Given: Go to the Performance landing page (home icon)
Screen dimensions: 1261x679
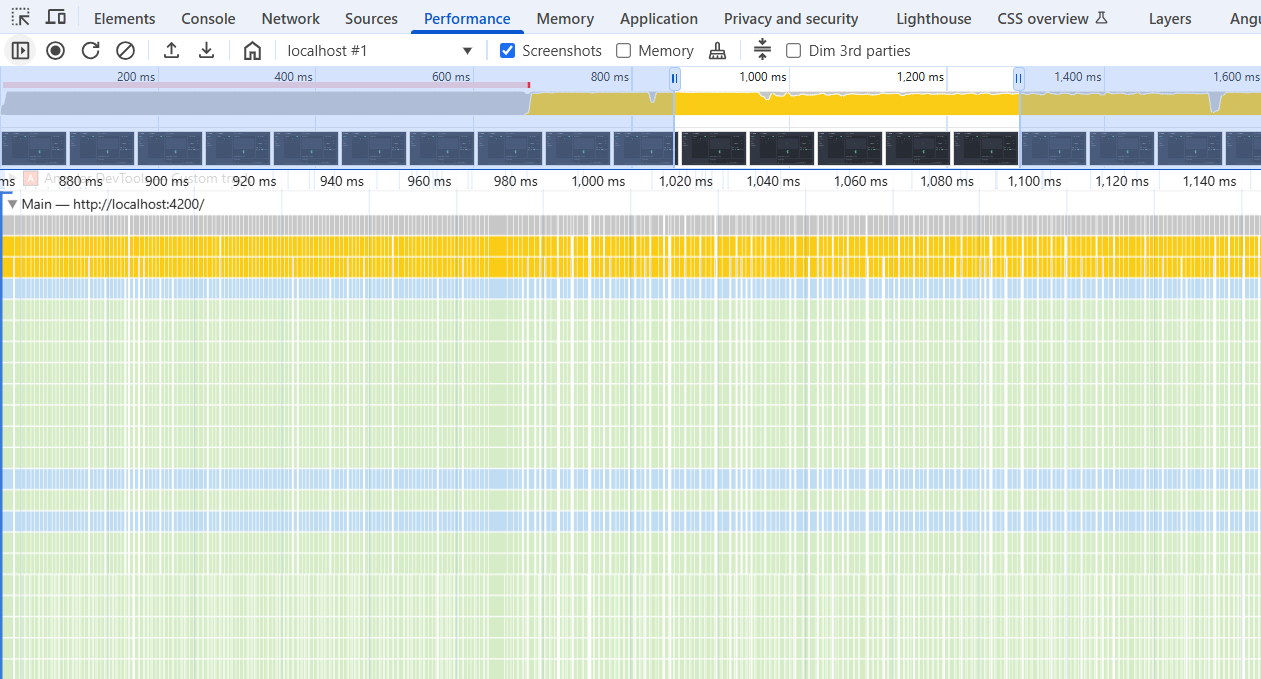Looking at the screenshot, I should click(x=252, y=50).
